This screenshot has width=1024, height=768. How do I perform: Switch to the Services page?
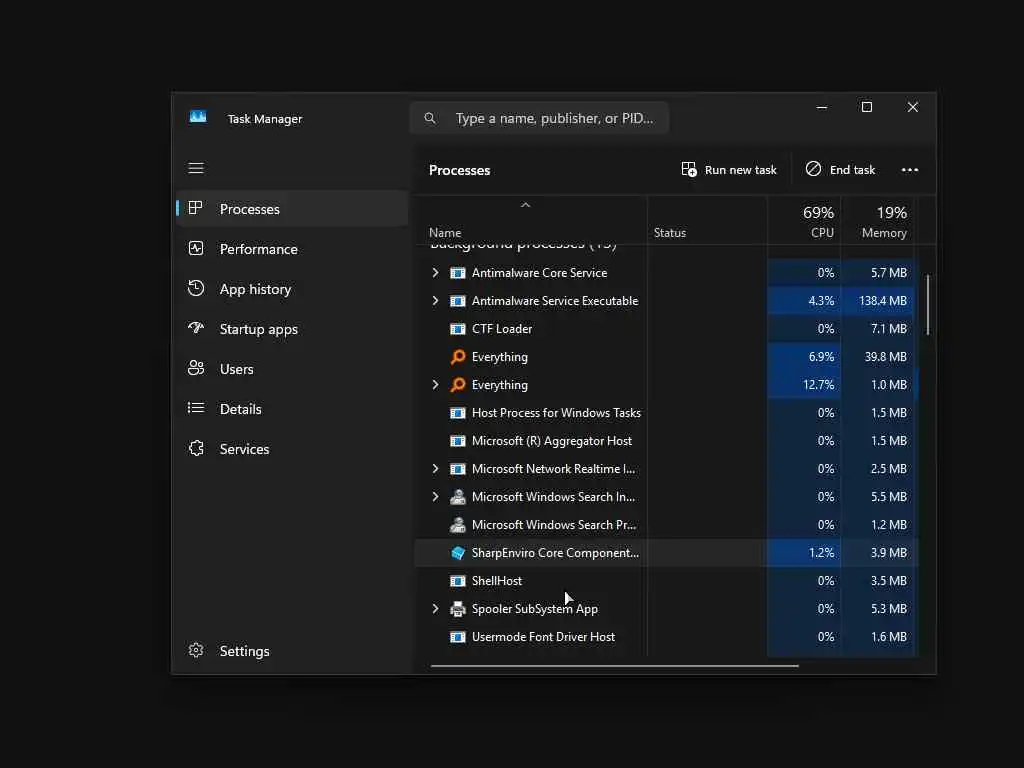292,449
